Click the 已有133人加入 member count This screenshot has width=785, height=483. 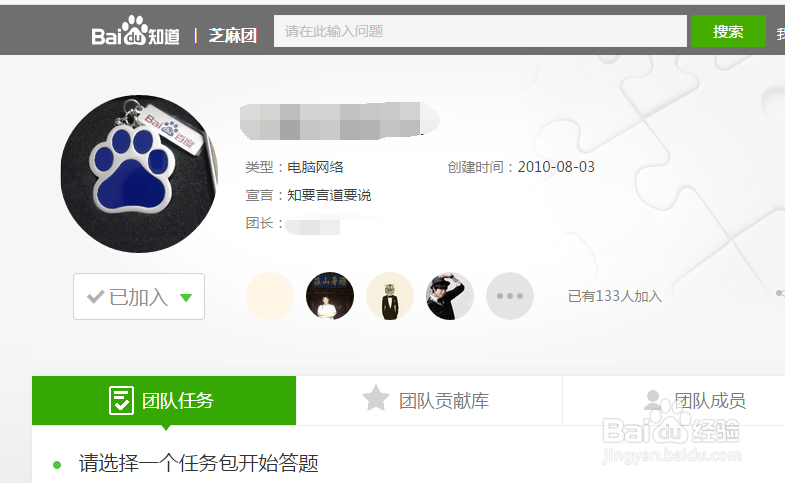point(615,296)
